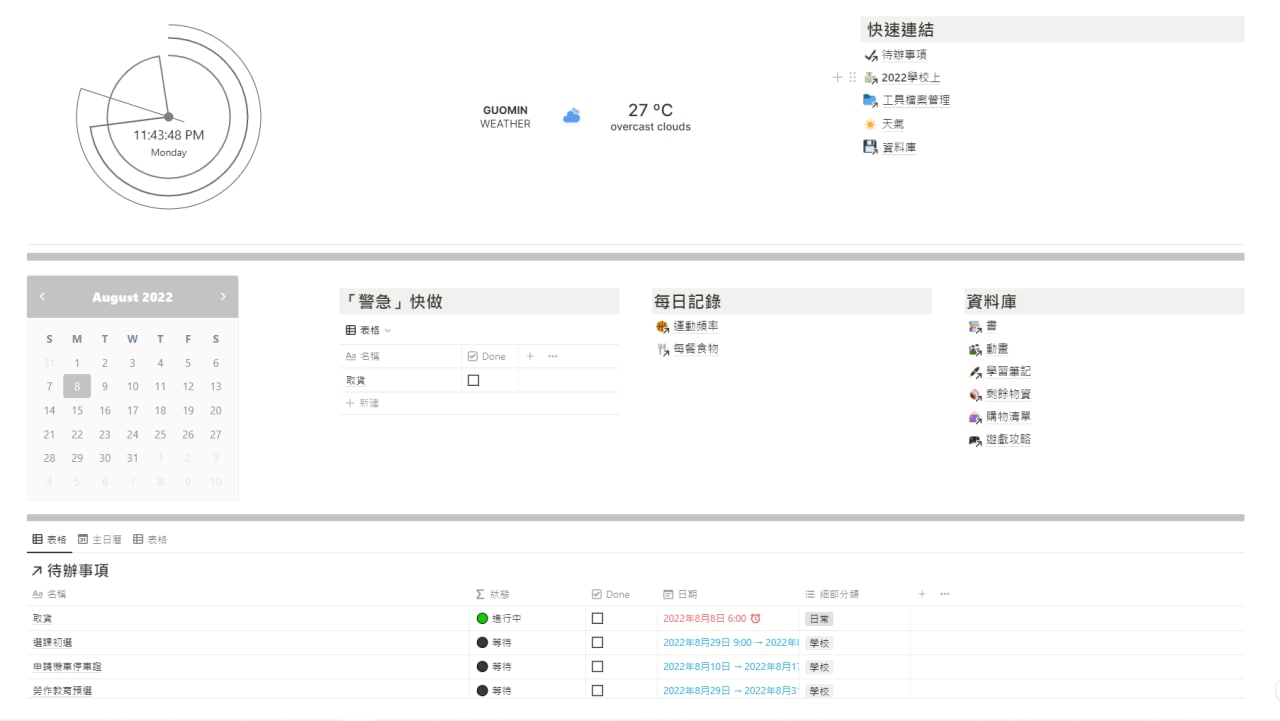This screenshot has width=1280, height=721.
Task: Click the date cell of 申請機車停車證
Action: point(729,666)
